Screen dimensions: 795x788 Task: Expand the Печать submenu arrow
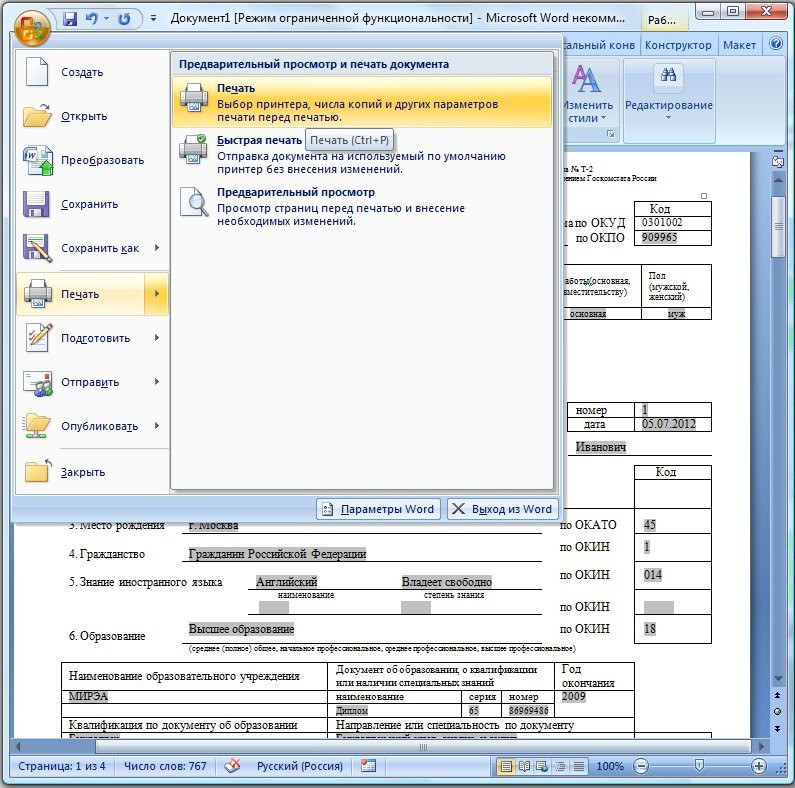pos(157,294)
